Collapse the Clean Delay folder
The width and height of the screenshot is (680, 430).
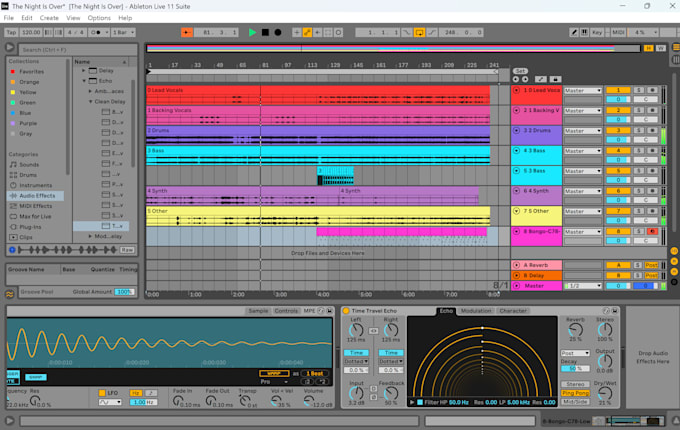(x=90, y=102)
